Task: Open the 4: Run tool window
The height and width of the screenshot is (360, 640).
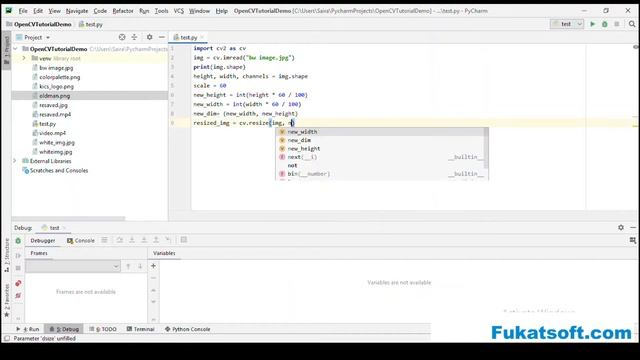Action: pyautogui.click(x=27, y=329)
